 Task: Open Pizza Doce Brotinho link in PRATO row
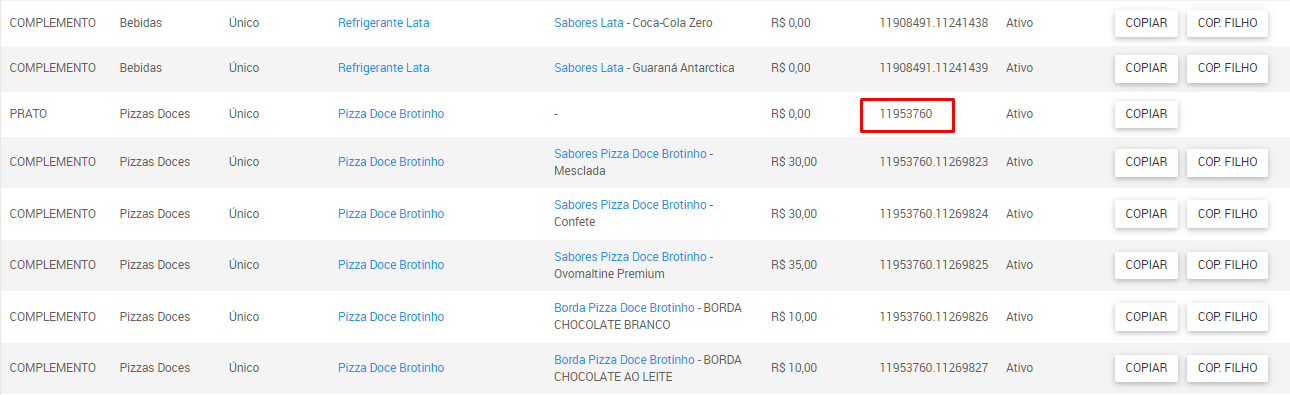click(391, 114)
